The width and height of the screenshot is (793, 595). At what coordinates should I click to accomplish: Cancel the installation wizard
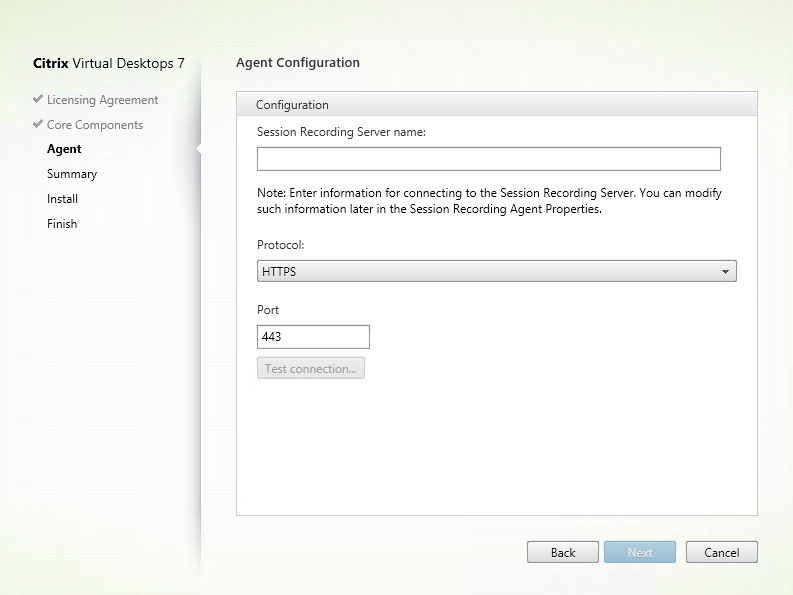click(721, 552)
